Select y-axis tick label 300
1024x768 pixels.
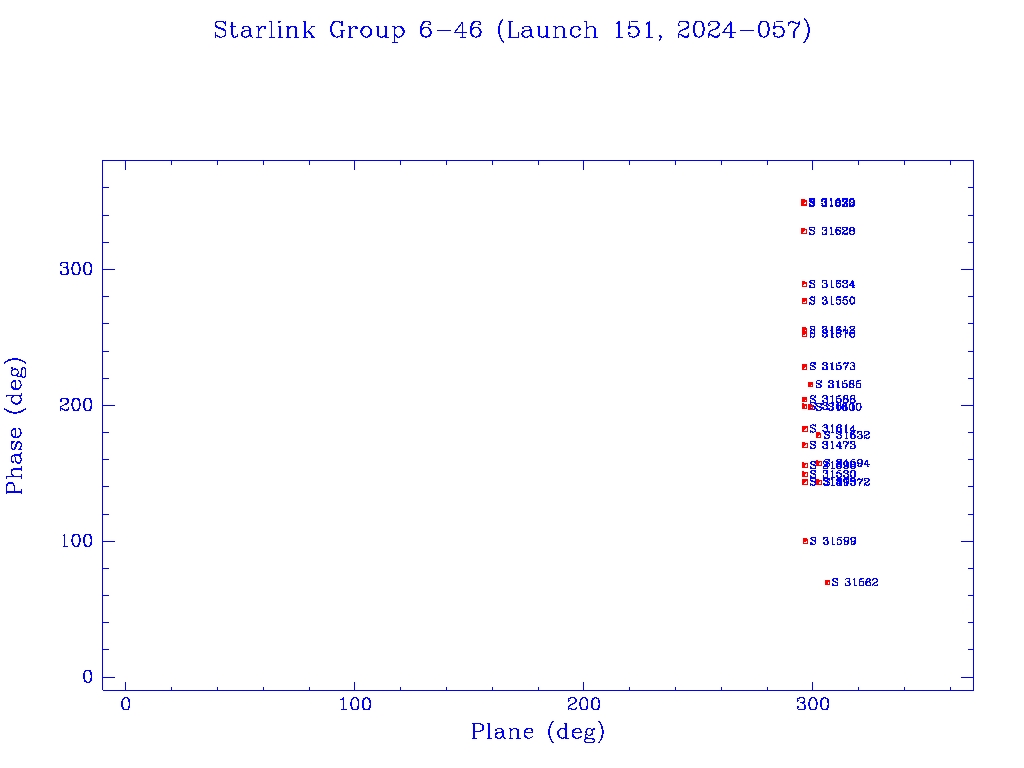(x=76, y=269)
